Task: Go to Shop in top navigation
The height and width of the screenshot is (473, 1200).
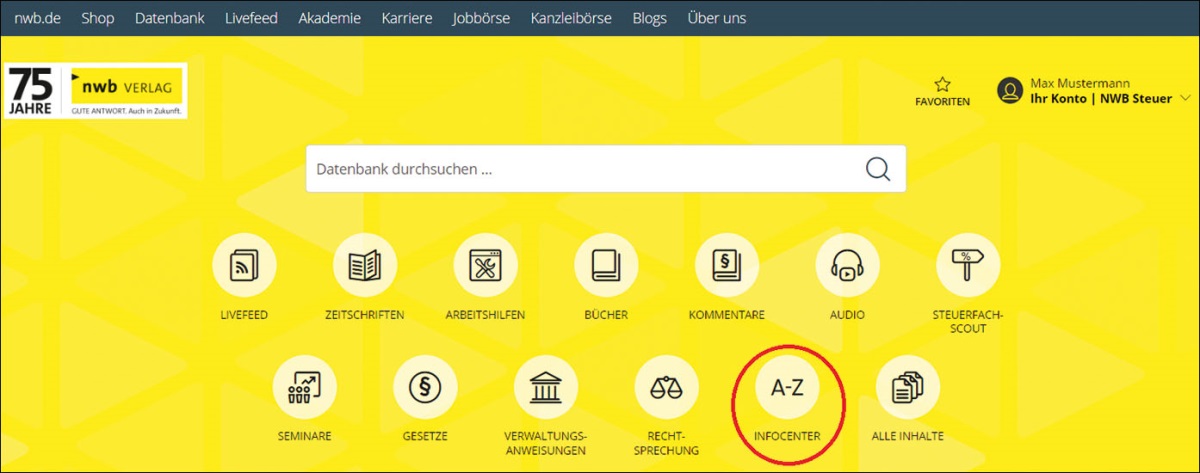Action: 98,18
